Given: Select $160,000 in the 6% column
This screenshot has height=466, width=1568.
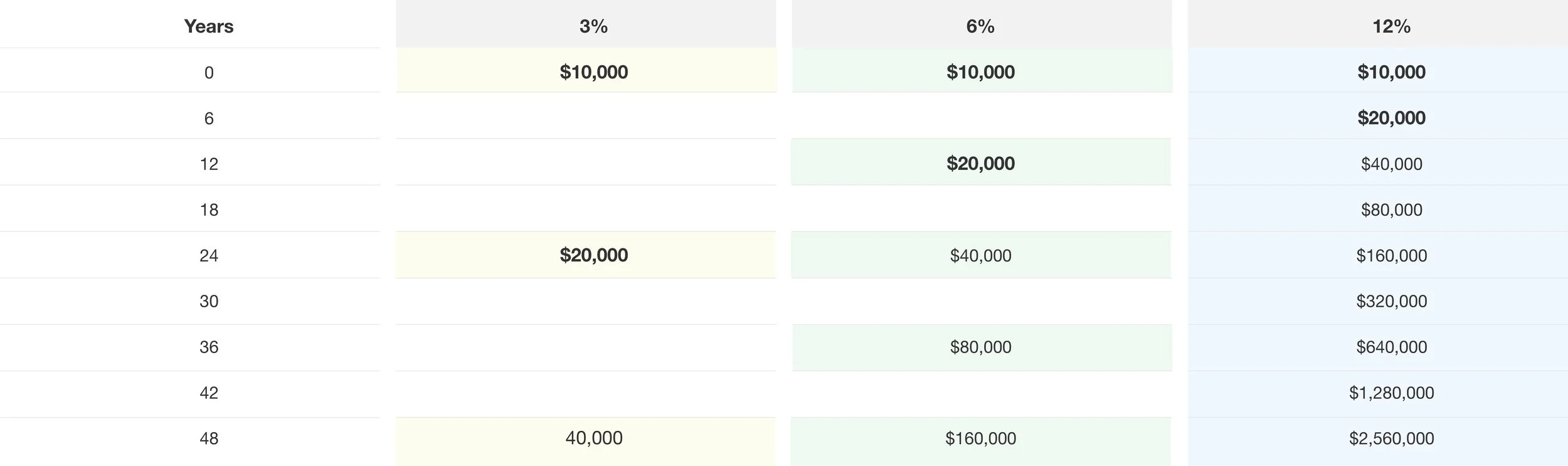Looking at the screenshot, I should point(981,438).
